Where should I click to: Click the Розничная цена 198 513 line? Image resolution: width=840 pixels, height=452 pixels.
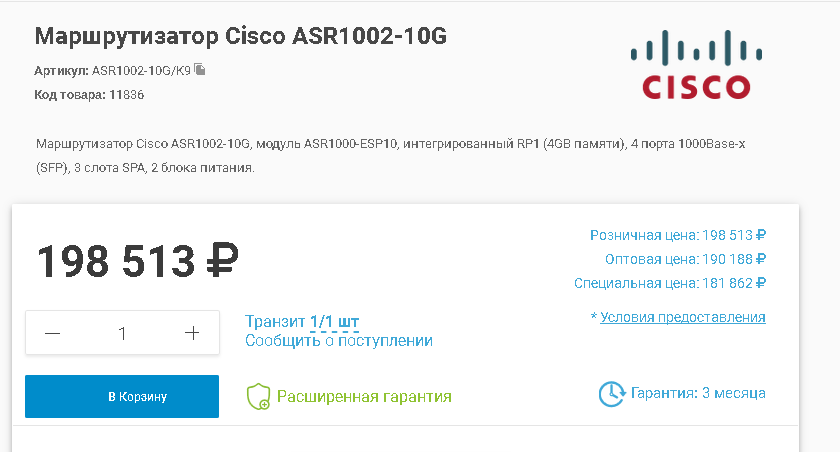[x=678, y=235]
